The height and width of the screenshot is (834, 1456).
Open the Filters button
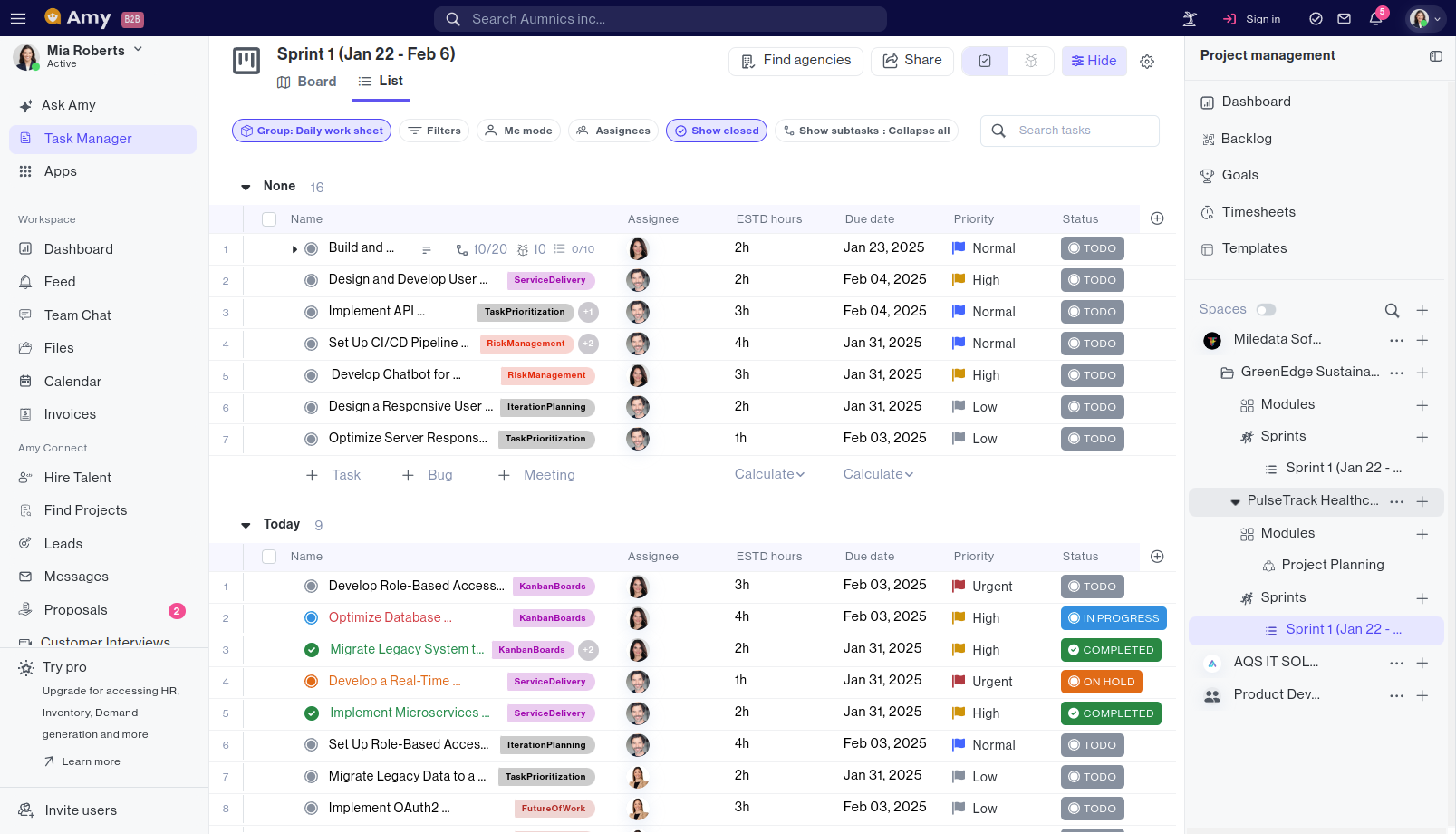click(434, 131)
